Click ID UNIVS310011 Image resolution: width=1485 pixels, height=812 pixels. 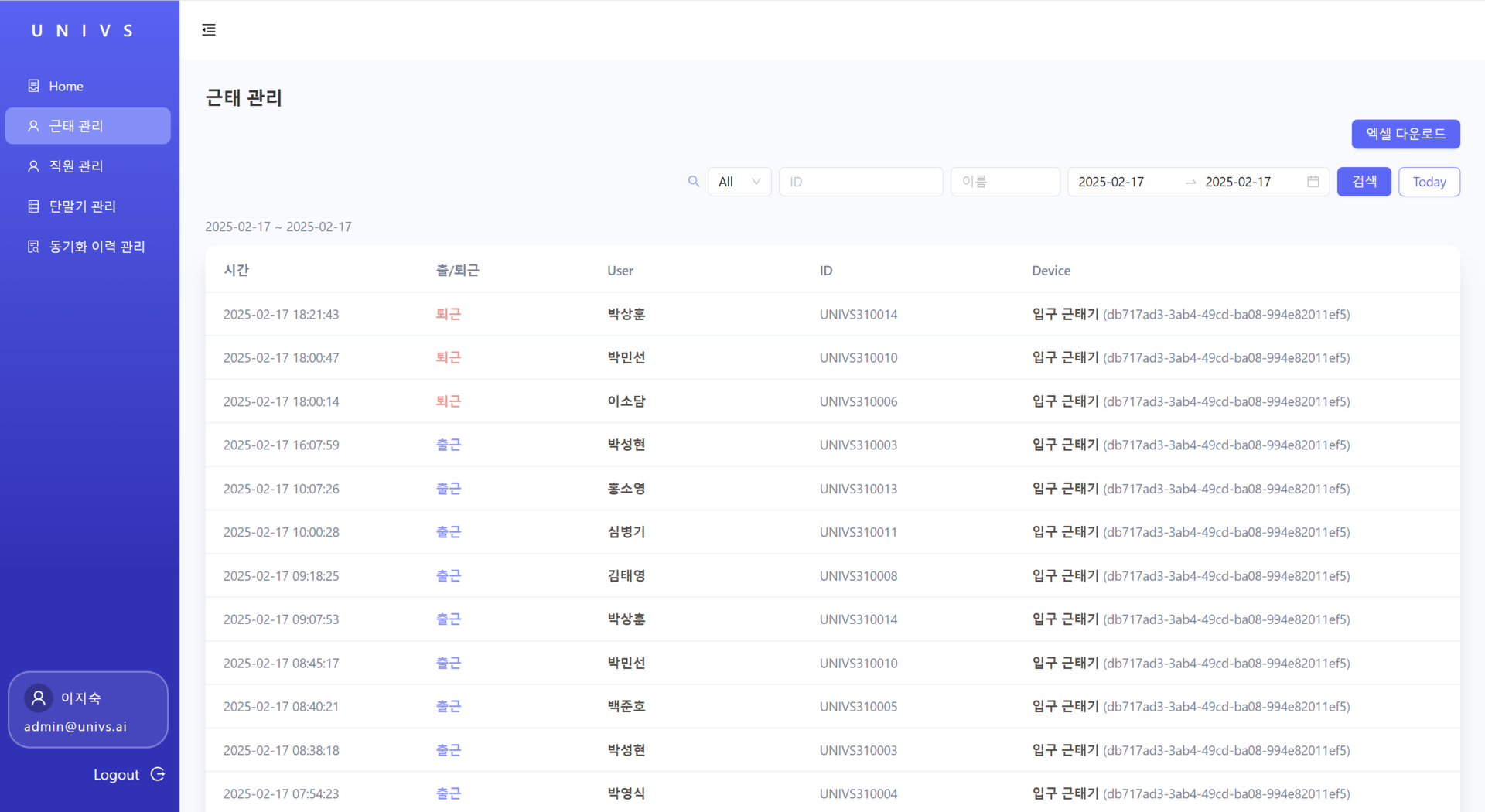[x=859, y=532]
